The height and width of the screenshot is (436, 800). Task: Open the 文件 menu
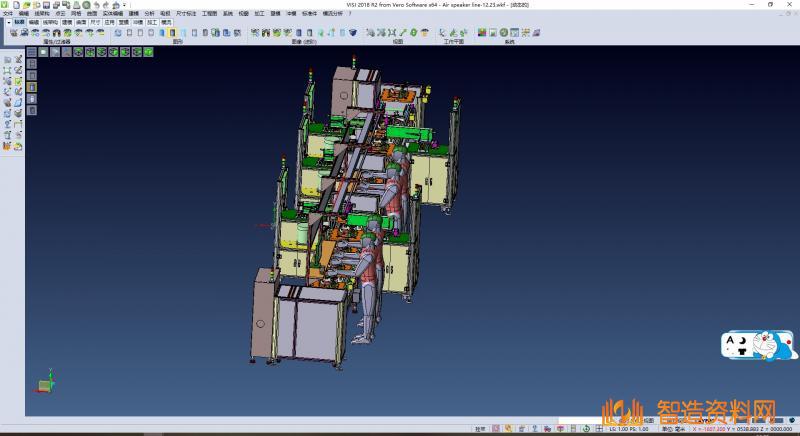tap(8, 13)
